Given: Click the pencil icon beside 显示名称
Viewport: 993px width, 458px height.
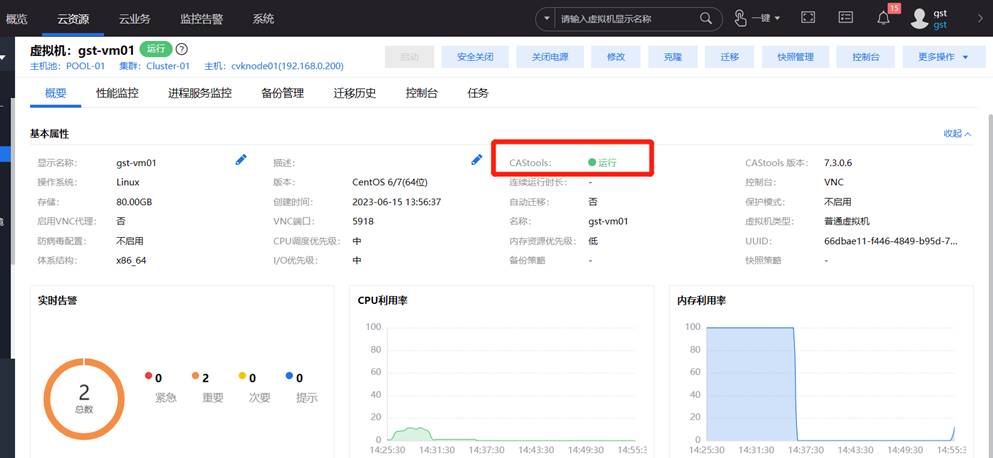Looking at the screenshot, I should pyautogui.click(x=241, y=160).
